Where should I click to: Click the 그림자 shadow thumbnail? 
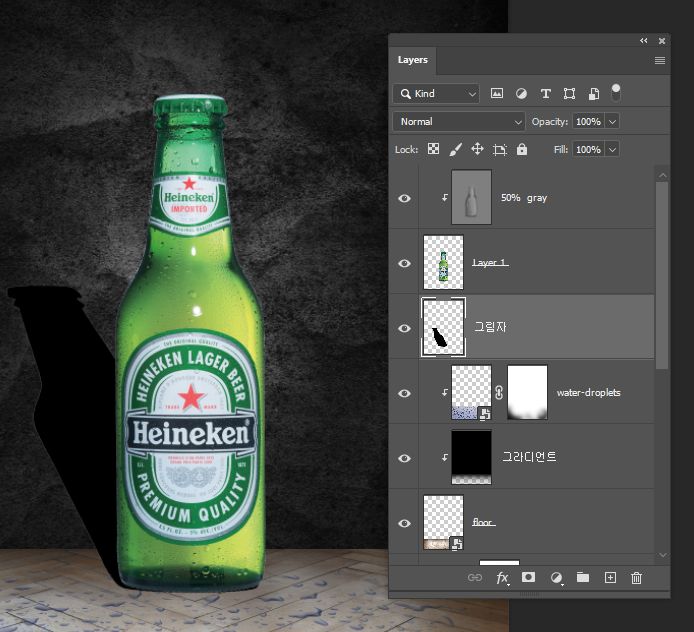443,327
